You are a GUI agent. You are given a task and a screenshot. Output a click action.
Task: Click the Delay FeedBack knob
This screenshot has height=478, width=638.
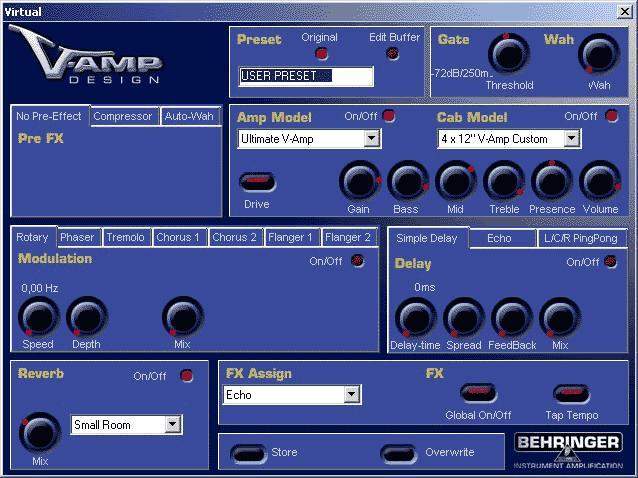(x=511, y=318)
